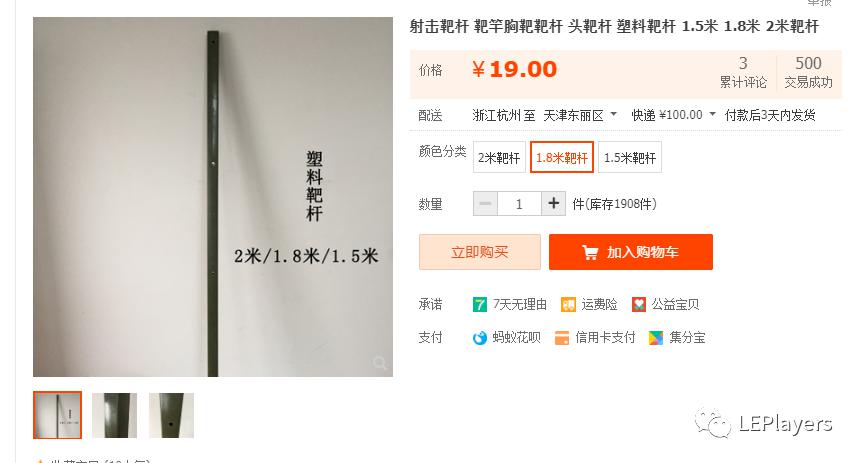Click the 信用卡支付 card icon
The width and height of the screenshot is (860, 463).
click(x=562, y=338)
